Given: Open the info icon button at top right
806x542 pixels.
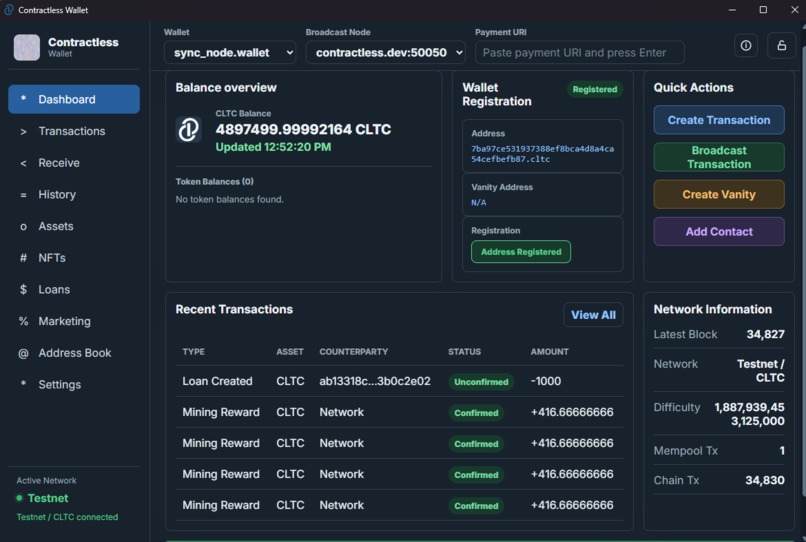Looking at the screenshot, I should (745, 46).
